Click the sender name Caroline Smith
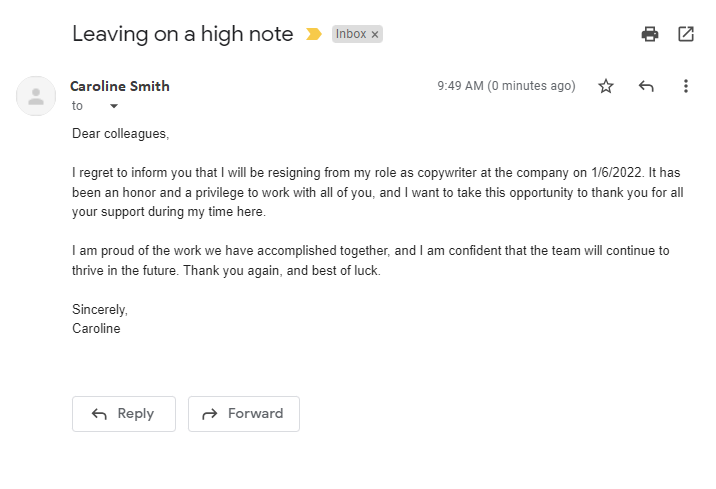716x489 pixels. click(x=120, y=86)
